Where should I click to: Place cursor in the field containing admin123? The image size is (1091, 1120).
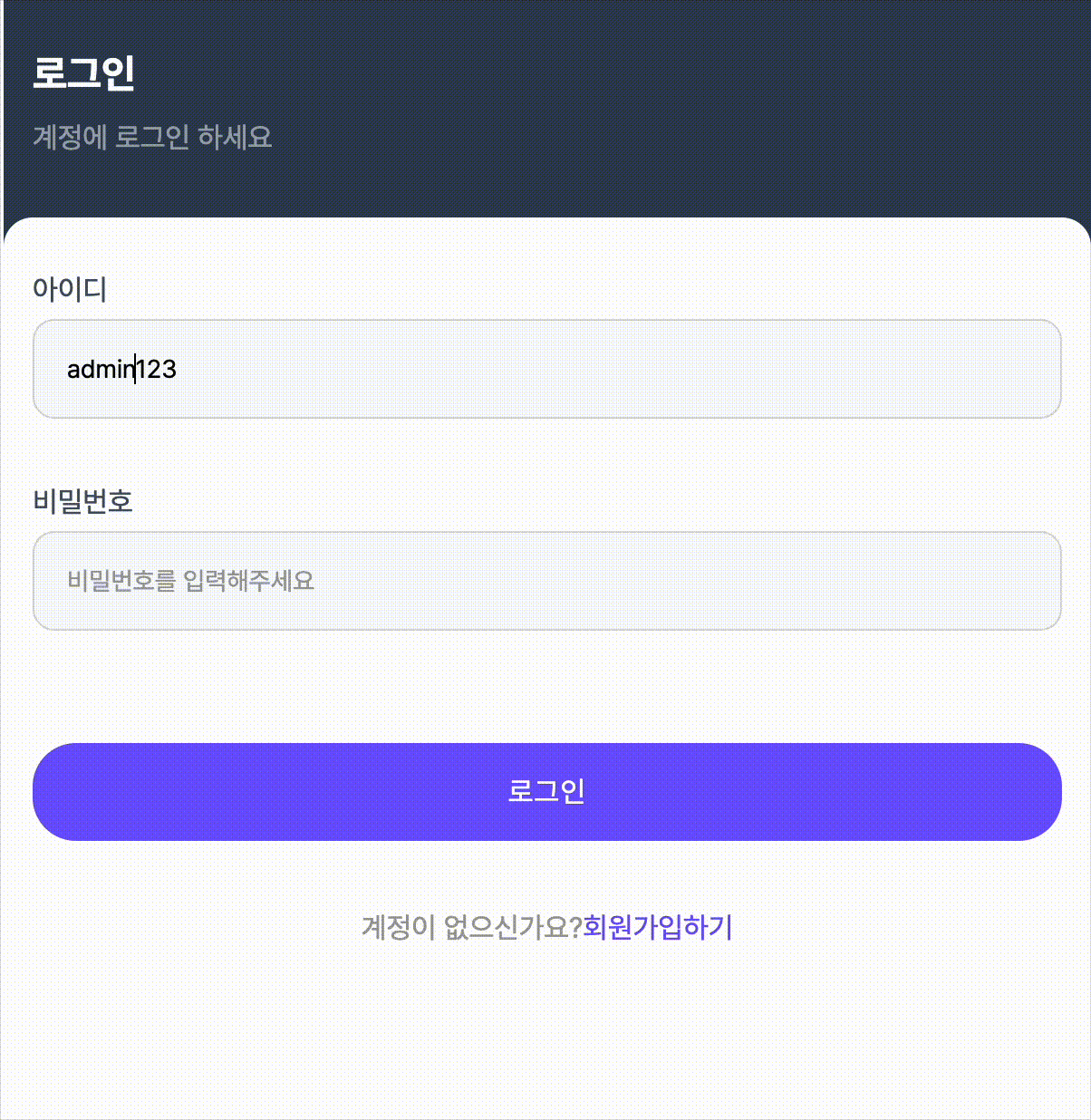[x=546, y=369]
